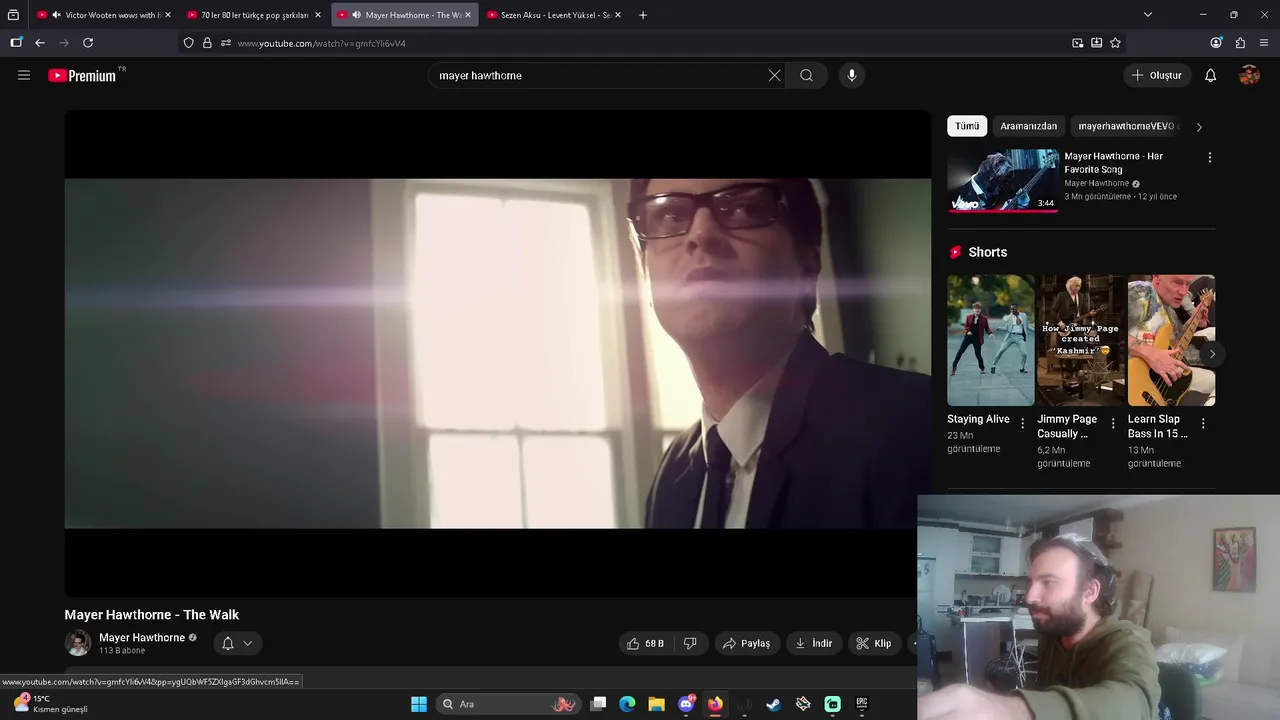Viewport: 1280px width, 720px height.
Task: Select the Tümü filter chip
Action: pyautogui.click(x=967, y=126)
